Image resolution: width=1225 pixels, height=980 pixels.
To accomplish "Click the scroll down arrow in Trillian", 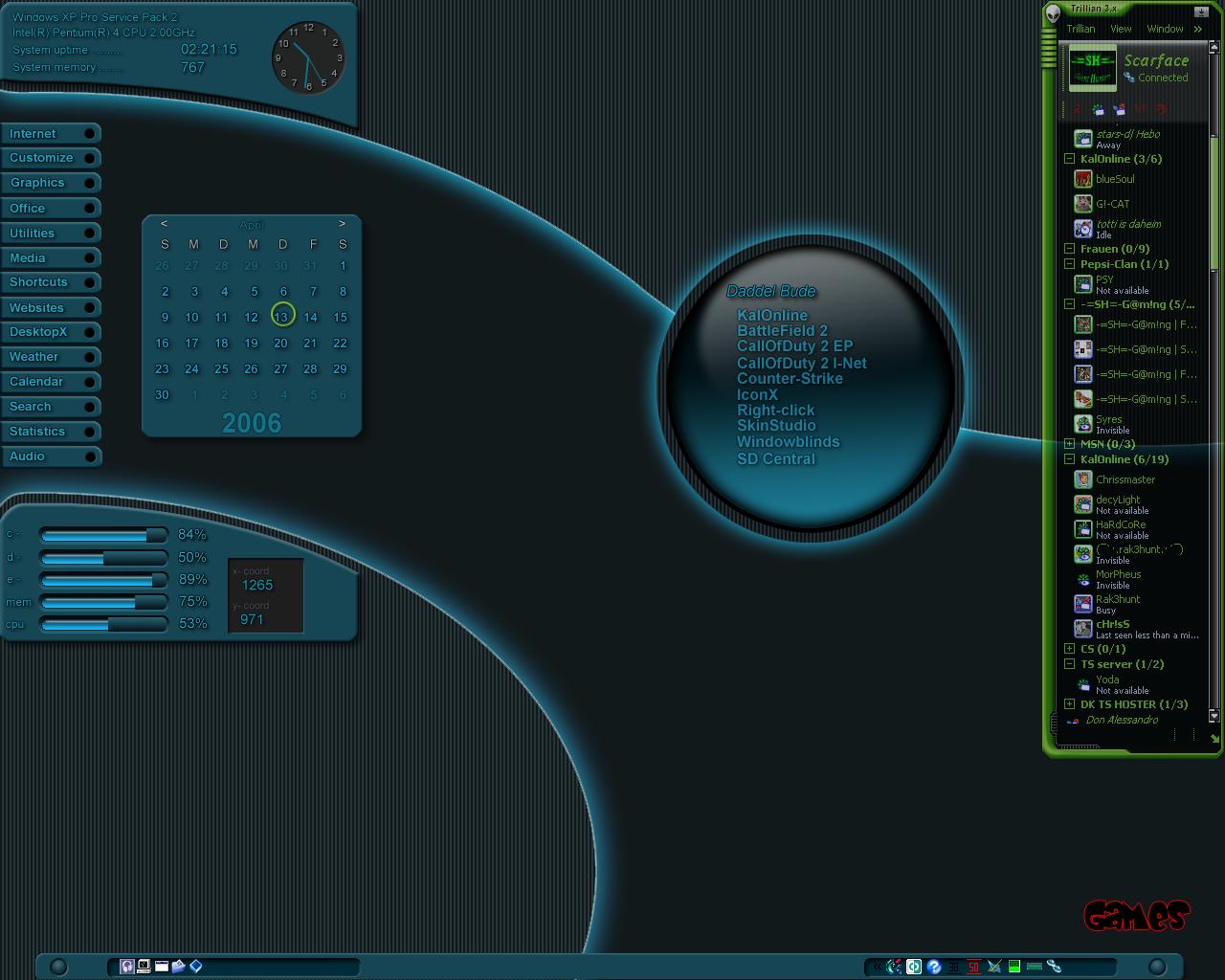I will pos(1214,715).
